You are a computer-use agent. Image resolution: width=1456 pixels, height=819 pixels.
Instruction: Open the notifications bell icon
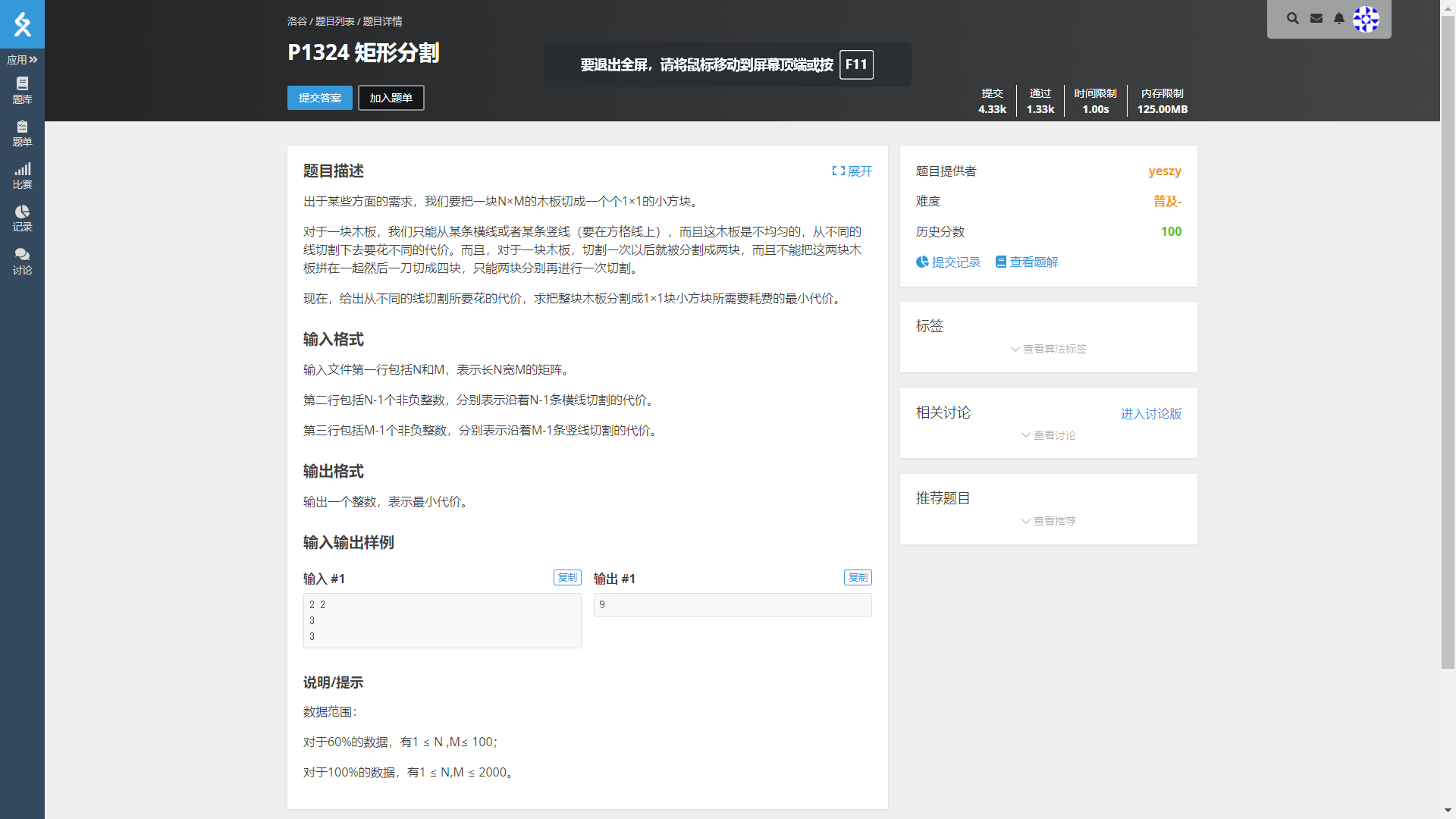1338,18
